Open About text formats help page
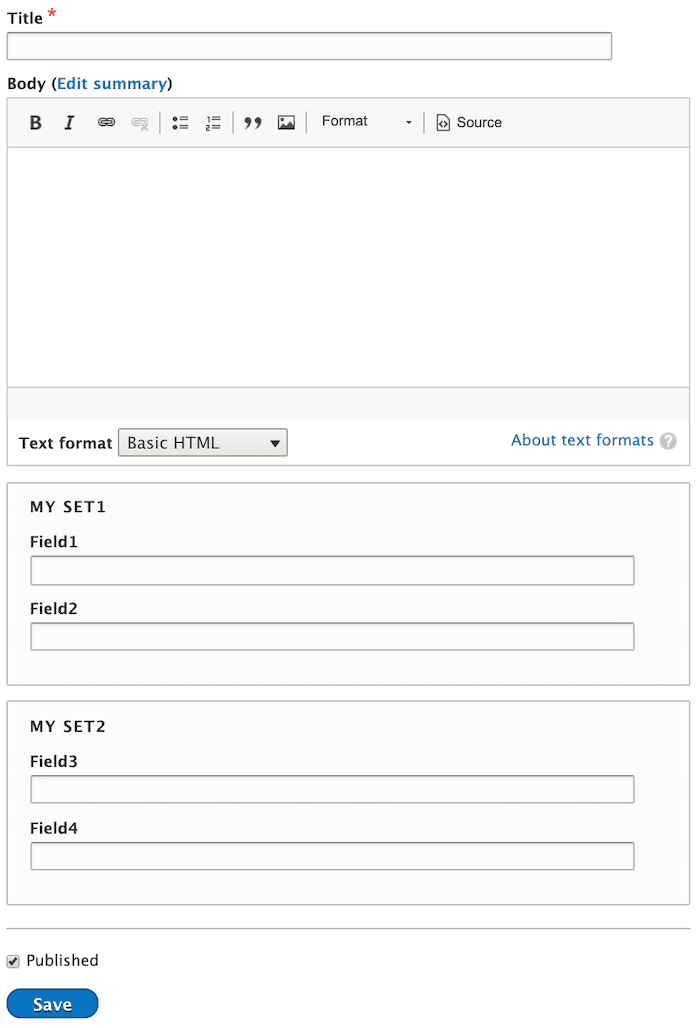This screenshot has height=1028, width=700. (x=582, y=440)
